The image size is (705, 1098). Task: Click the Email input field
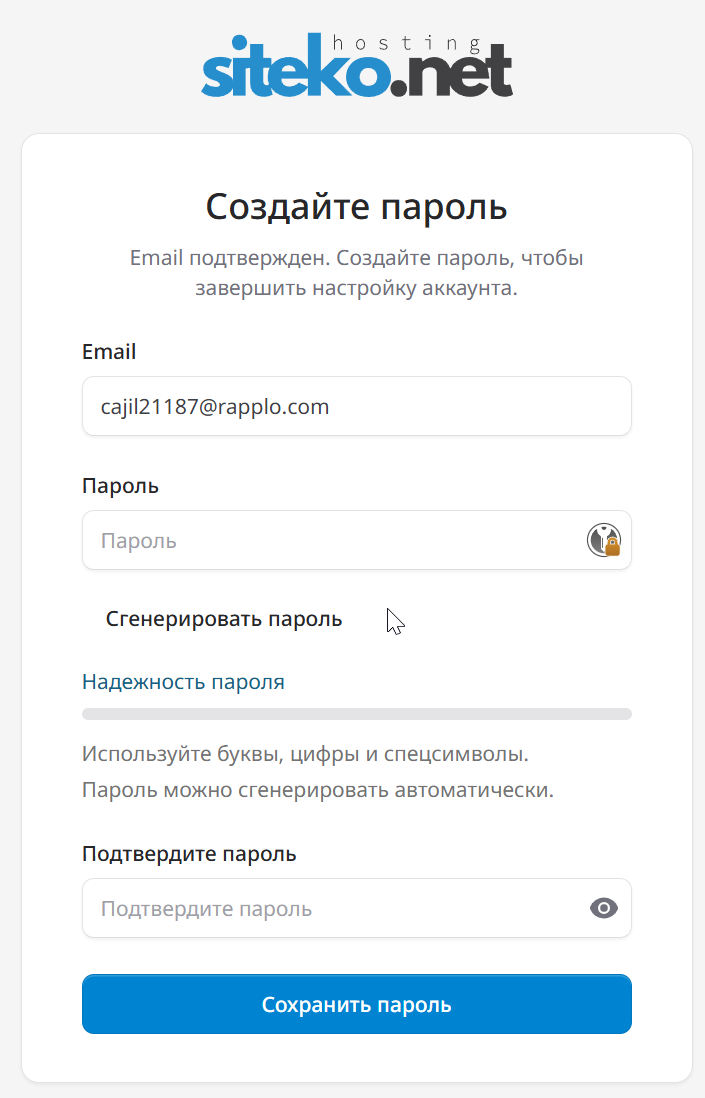pos(357,406)
